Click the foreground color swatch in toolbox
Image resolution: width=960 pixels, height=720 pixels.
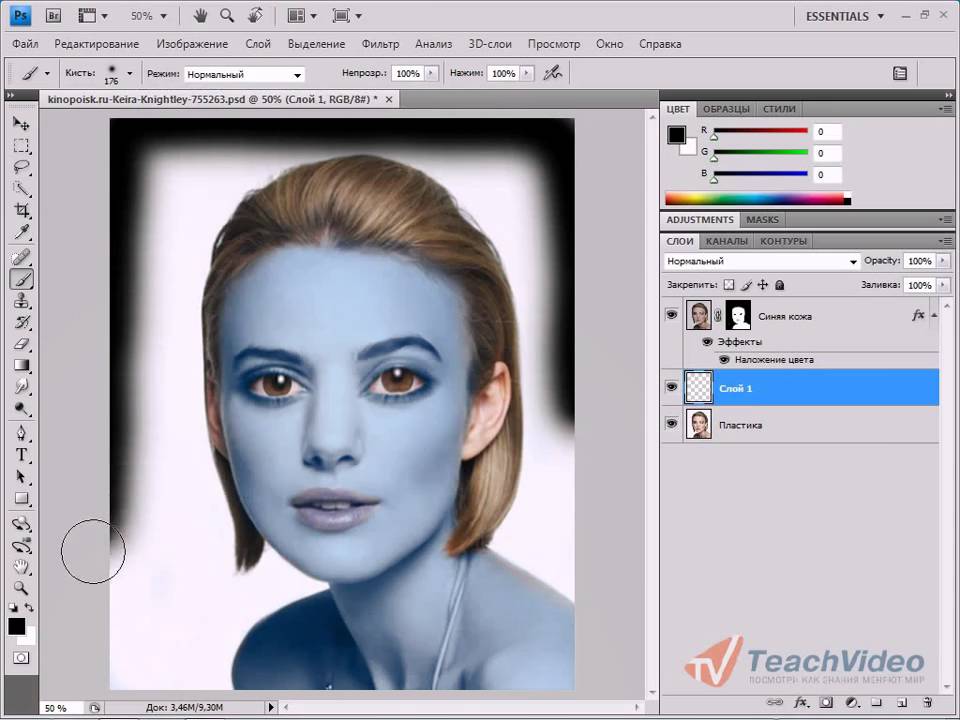click(17, 626)
